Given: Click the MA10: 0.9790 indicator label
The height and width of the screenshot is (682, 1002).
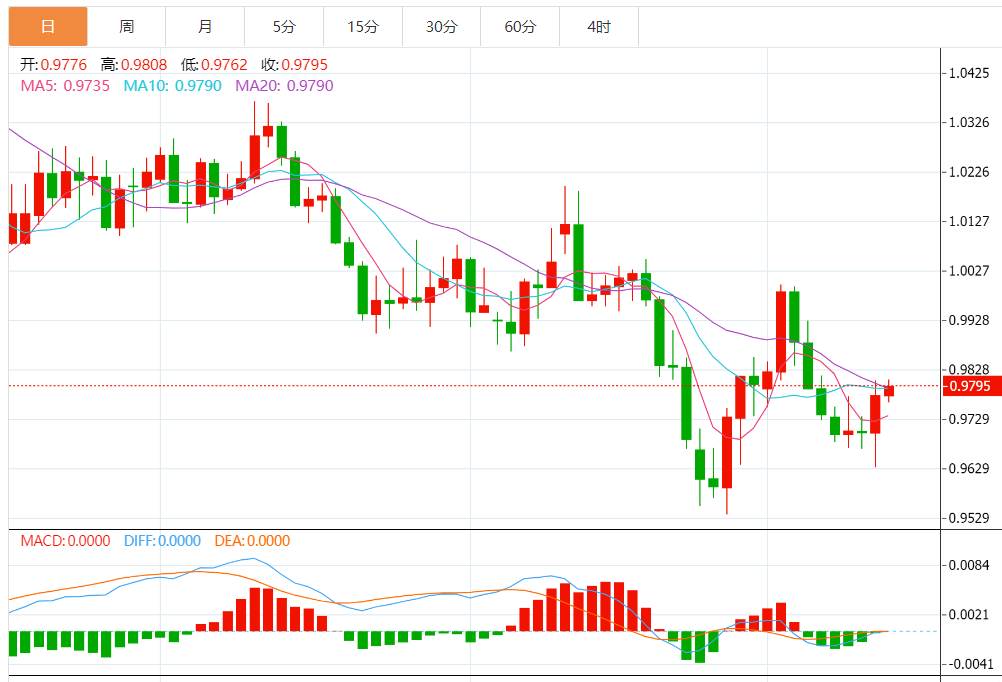Looking at the screenshot, I should point(173,86).
